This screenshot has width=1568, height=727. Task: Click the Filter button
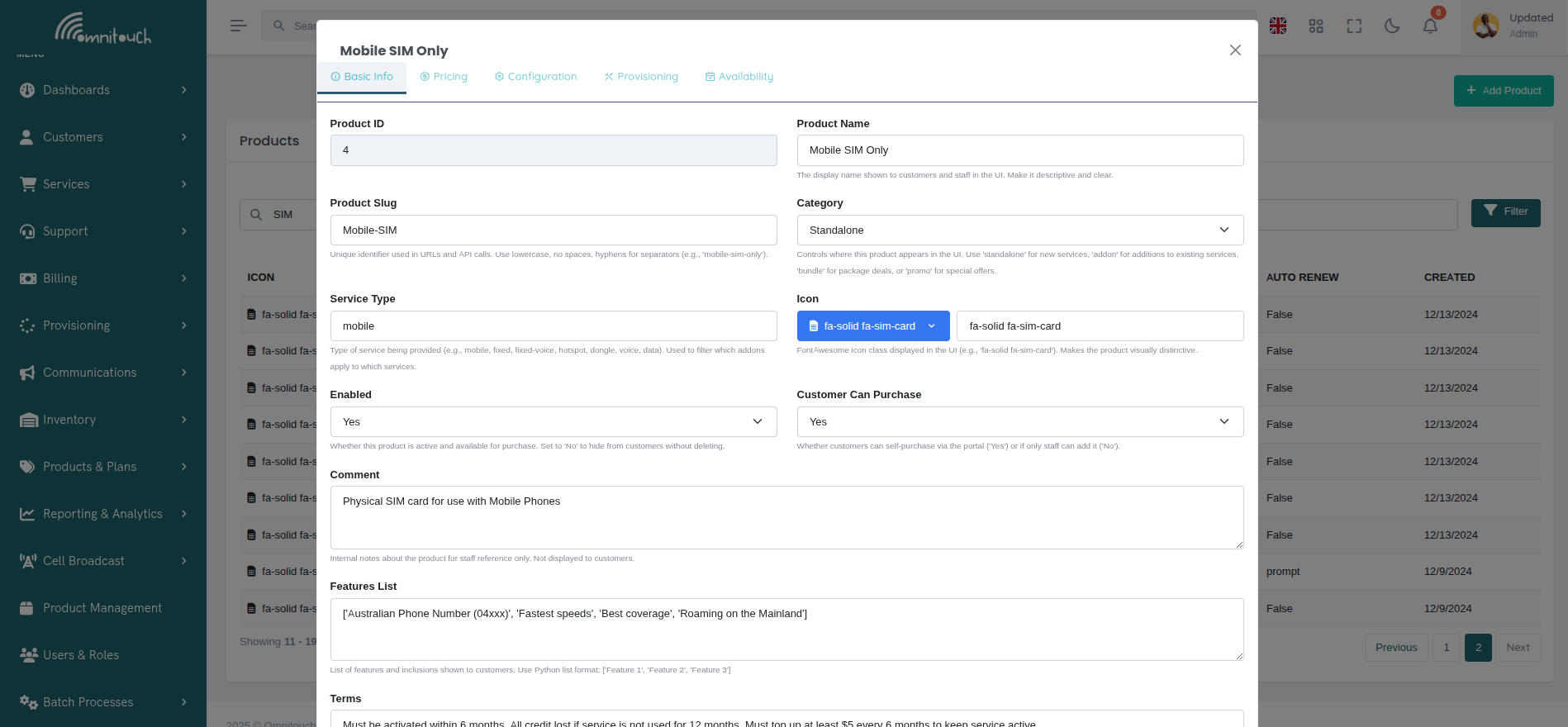[x=1505, y=212]
